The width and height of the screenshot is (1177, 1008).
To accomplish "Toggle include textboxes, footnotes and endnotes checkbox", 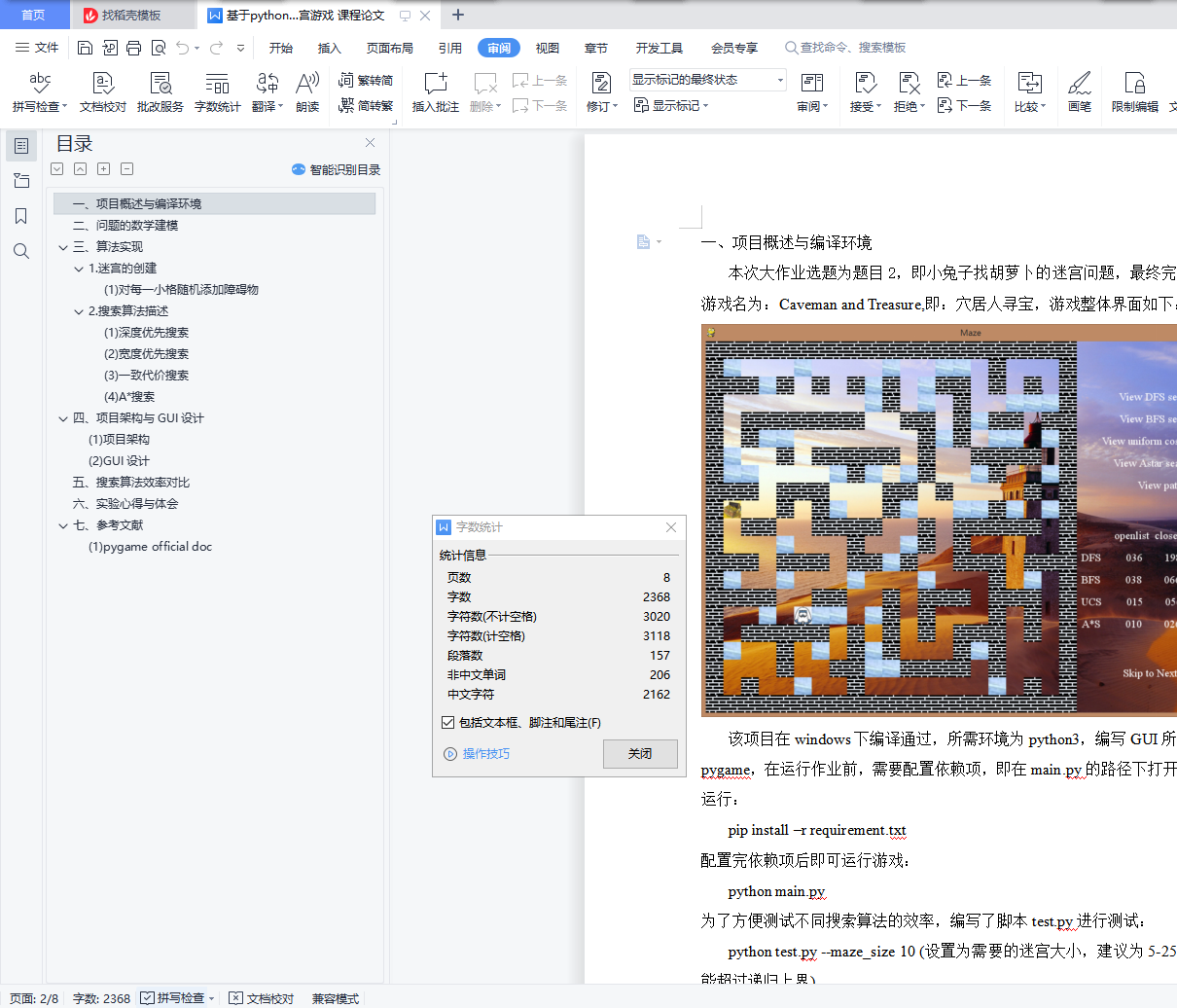I will click(x=447, y=722).
